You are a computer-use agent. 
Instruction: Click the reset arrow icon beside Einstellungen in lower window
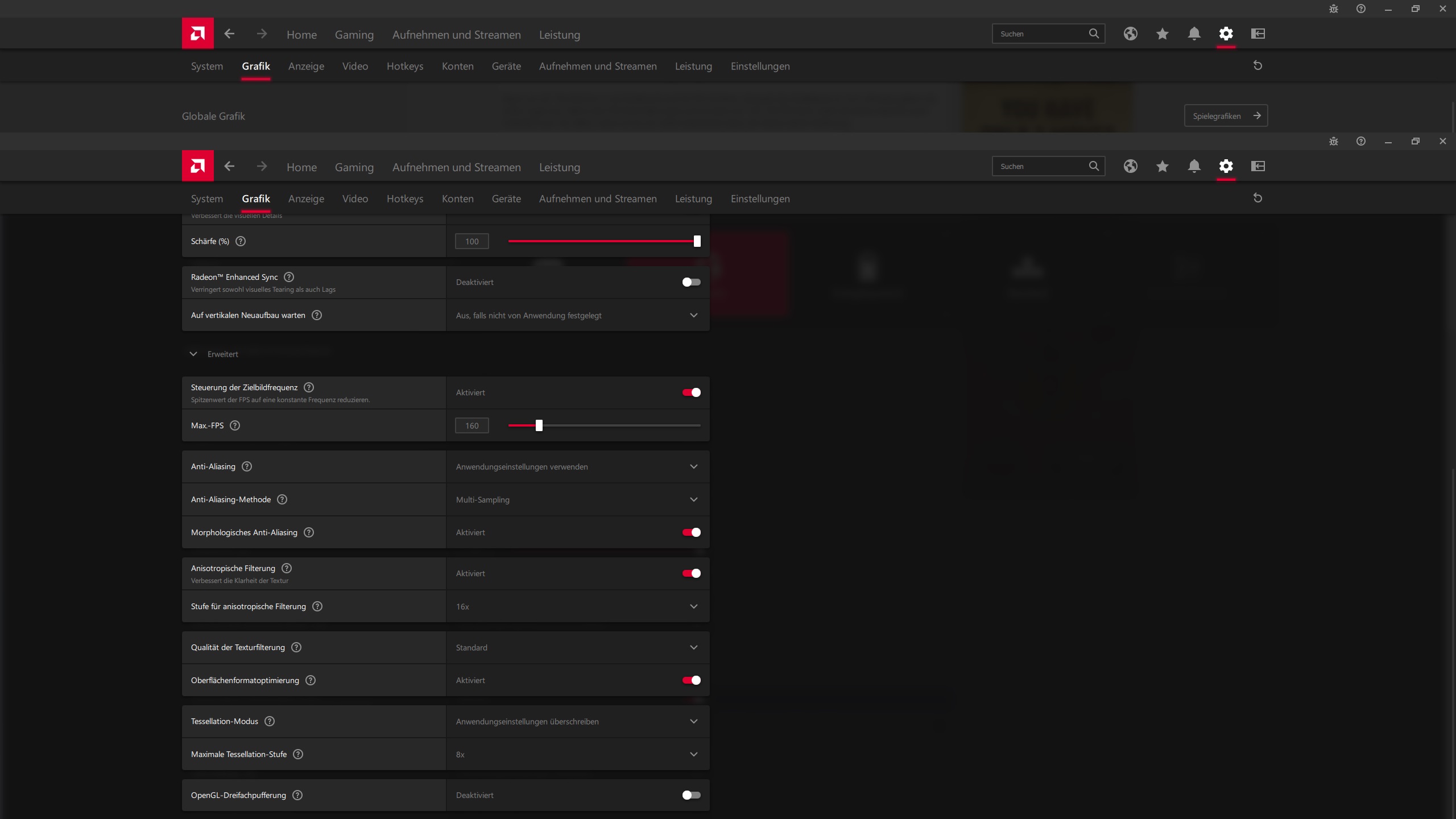(1258, 198)
